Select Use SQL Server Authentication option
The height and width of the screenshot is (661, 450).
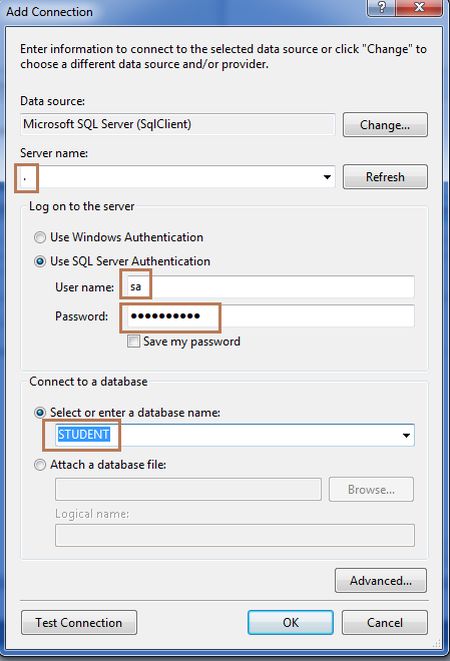click(40, 261)
